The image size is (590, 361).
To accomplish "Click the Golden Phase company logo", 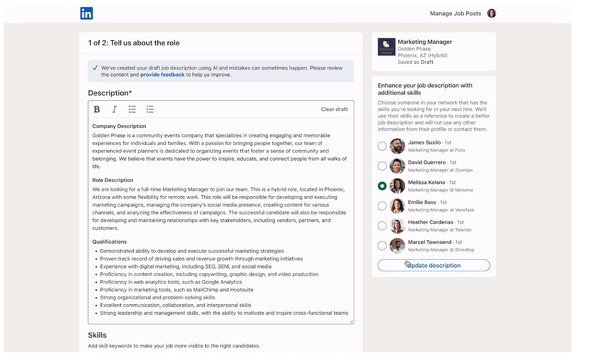I will coord(386,47).
